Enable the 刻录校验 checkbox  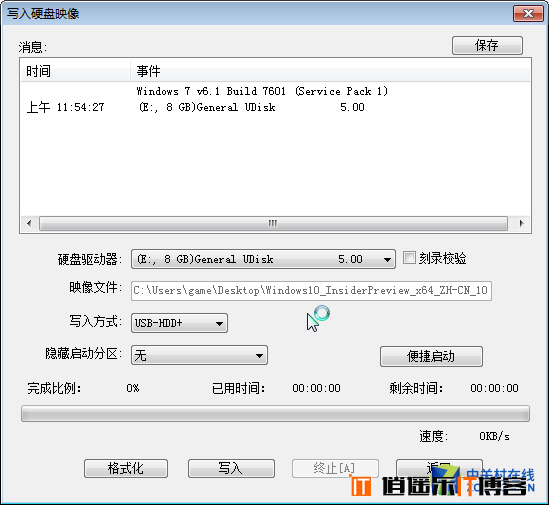(x=409, y=258)
